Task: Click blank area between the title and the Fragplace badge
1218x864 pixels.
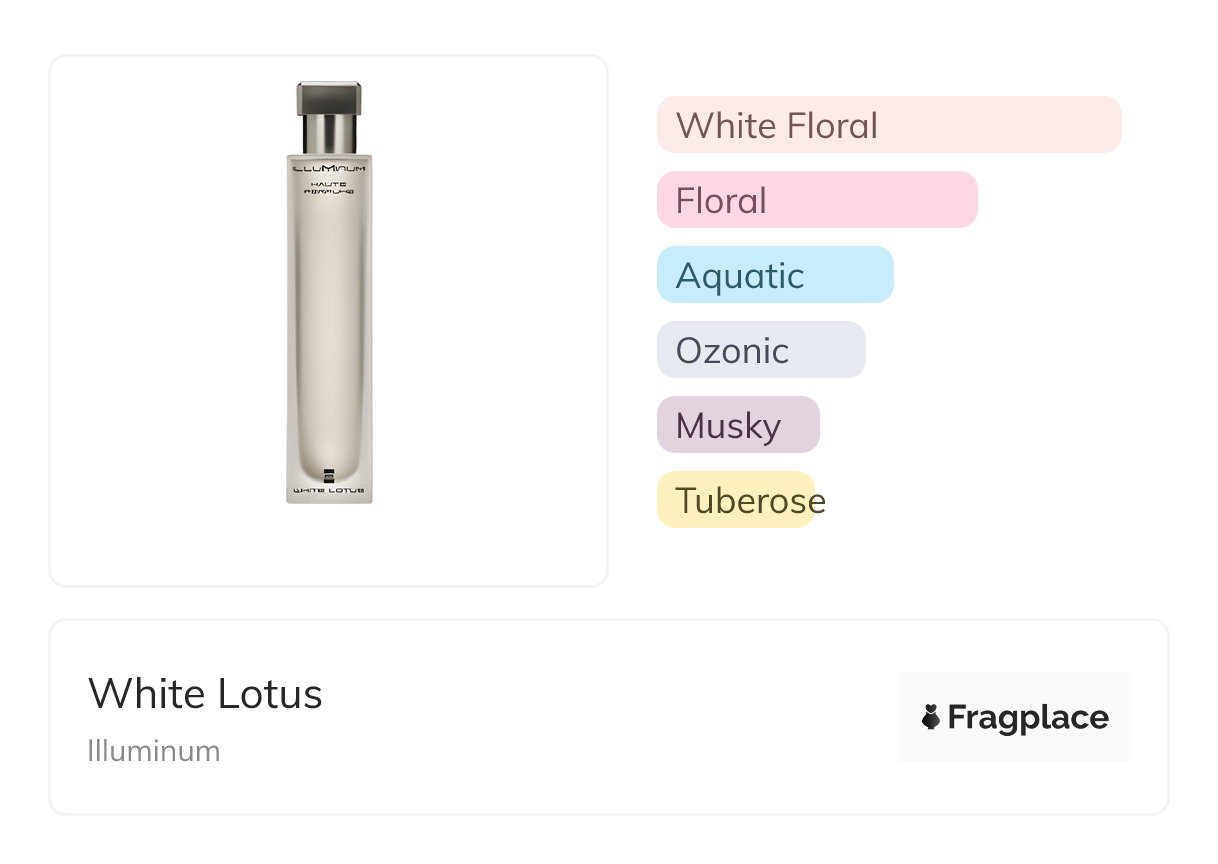Action: (x=600, y=717)
